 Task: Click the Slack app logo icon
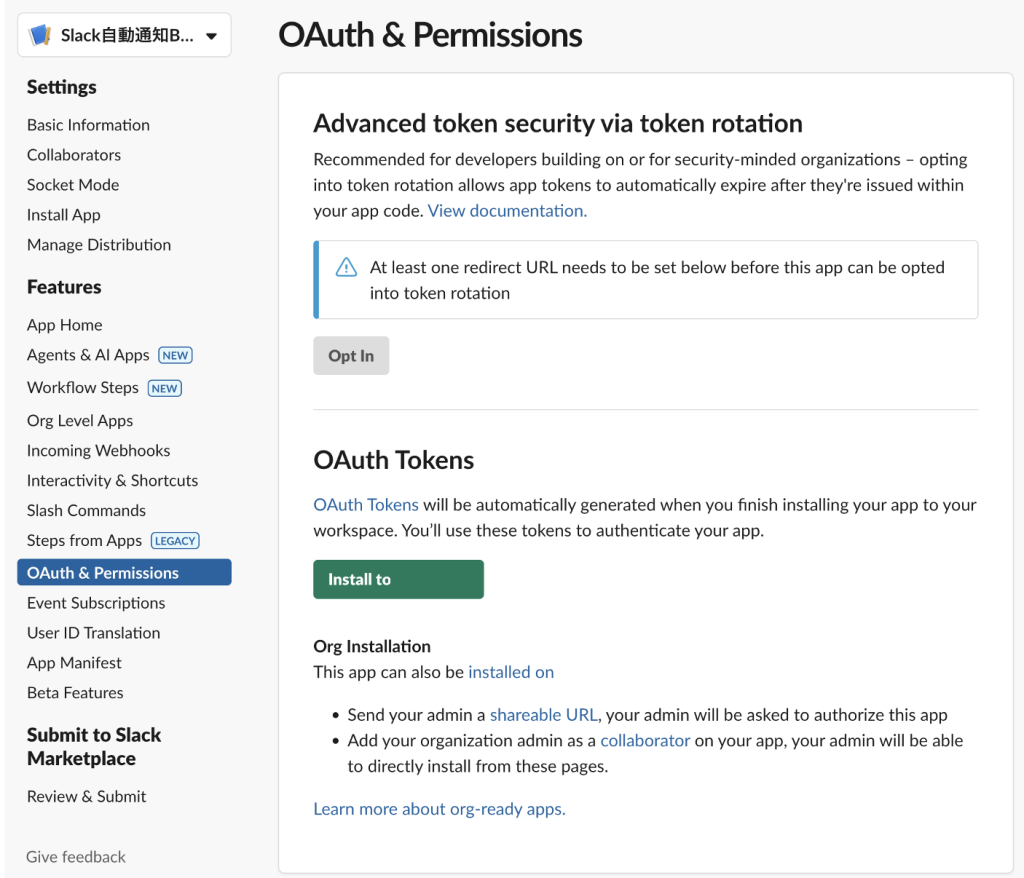[x=40, y=35]
